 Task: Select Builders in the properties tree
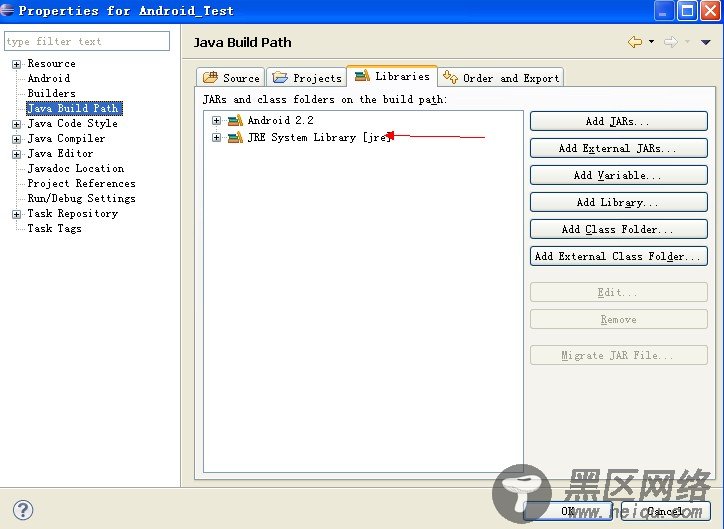tap(52, 93)
